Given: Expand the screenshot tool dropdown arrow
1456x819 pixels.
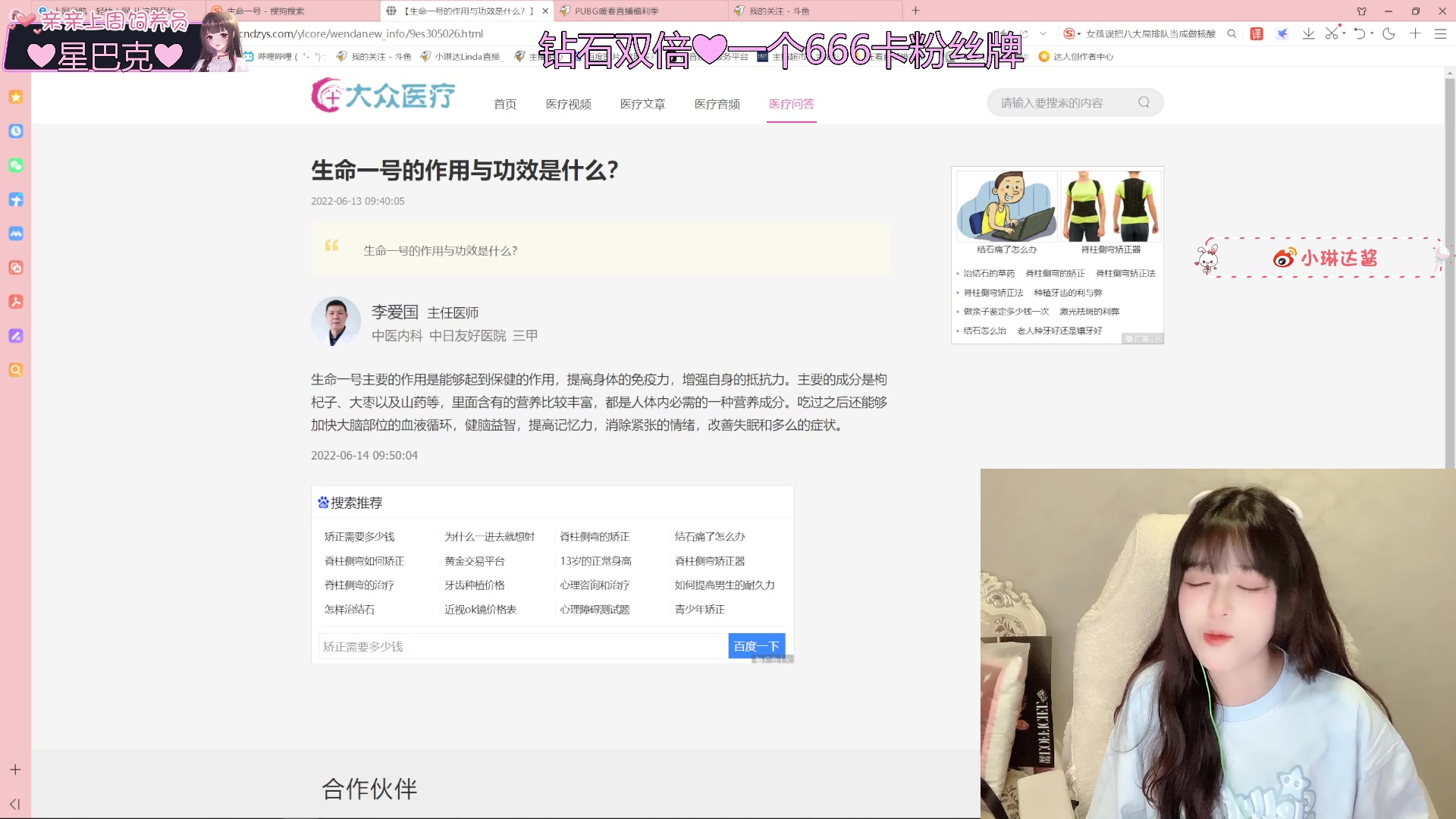Looking at the screenshot, I should (x=1344, y=33).
